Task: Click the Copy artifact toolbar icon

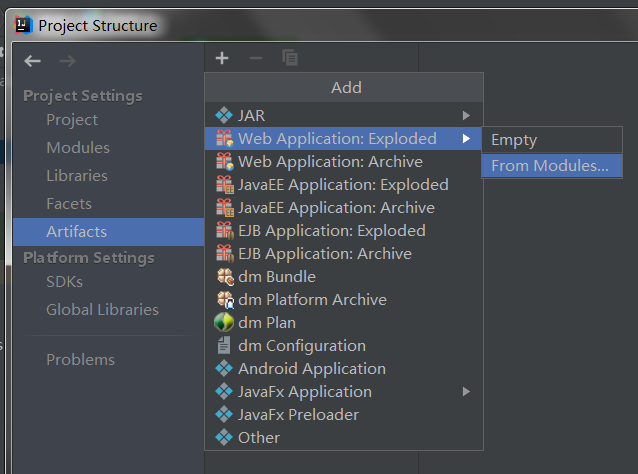Action: (x=290, y=58)
